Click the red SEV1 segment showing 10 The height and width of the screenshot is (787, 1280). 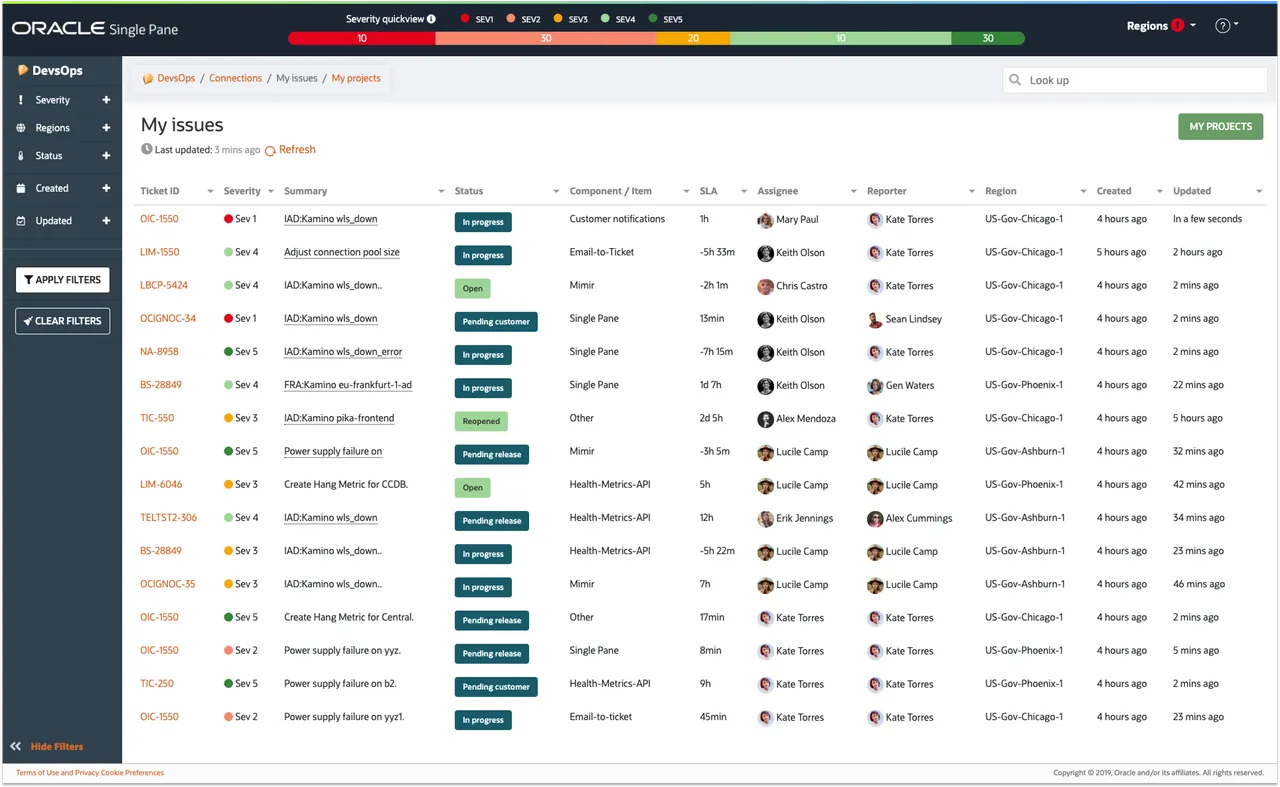tap(362, 39)
